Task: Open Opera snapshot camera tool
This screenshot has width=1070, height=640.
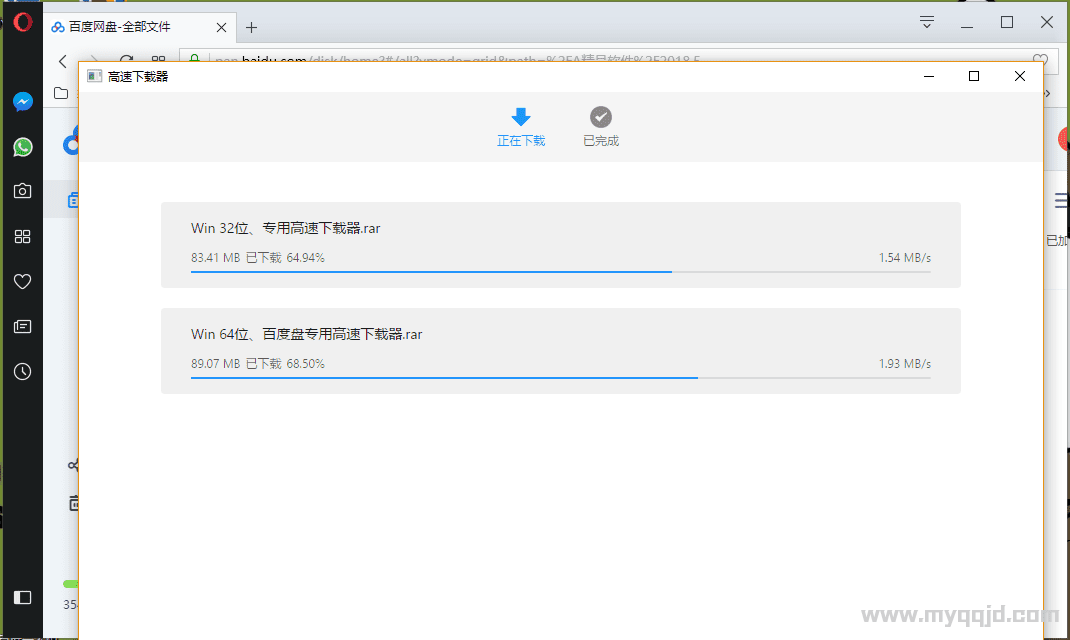Action: [x=23, y=191]
